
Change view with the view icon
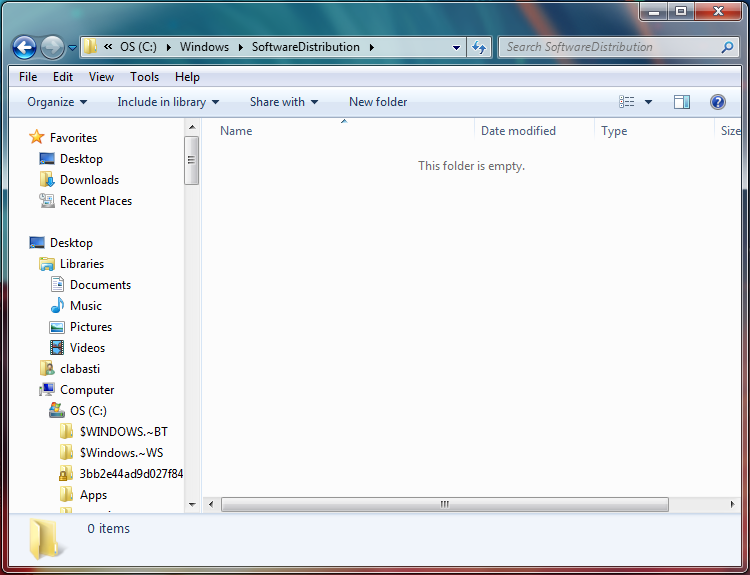pyautogui.click(x=627, y=102)
